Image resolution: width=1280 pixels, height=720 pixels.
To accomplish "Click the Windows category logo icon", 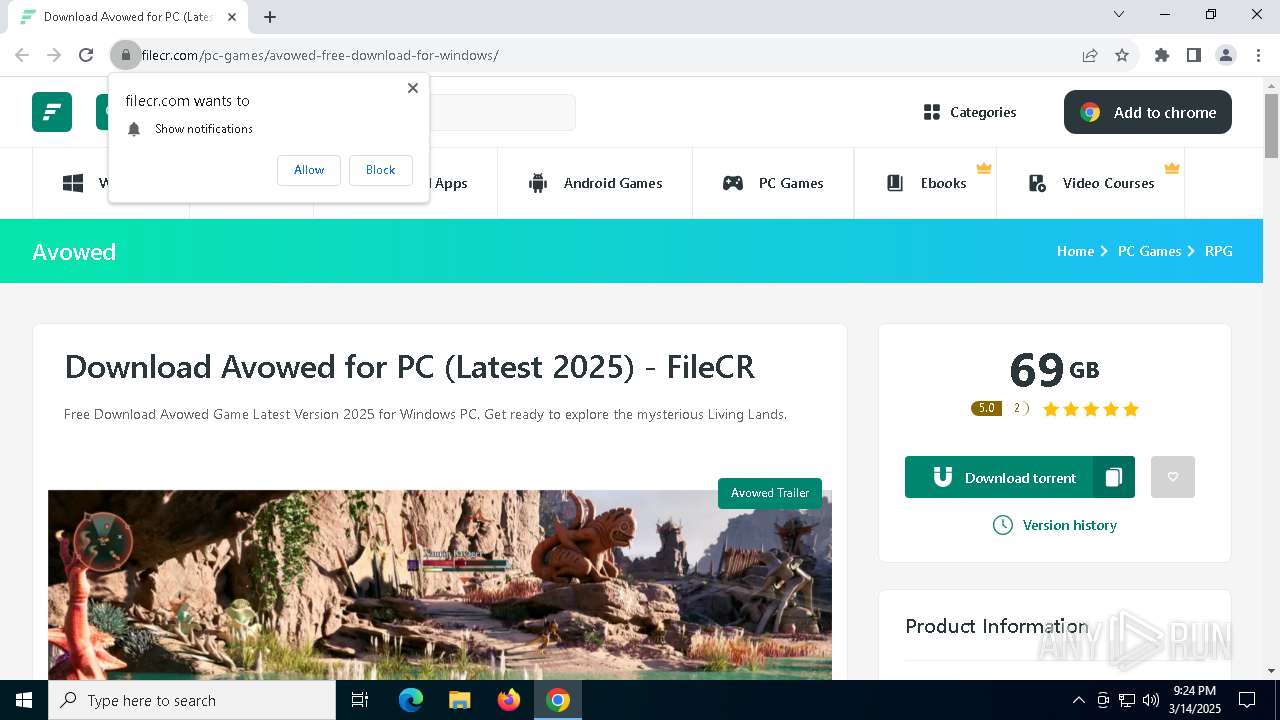I will (x=73, y=183).
